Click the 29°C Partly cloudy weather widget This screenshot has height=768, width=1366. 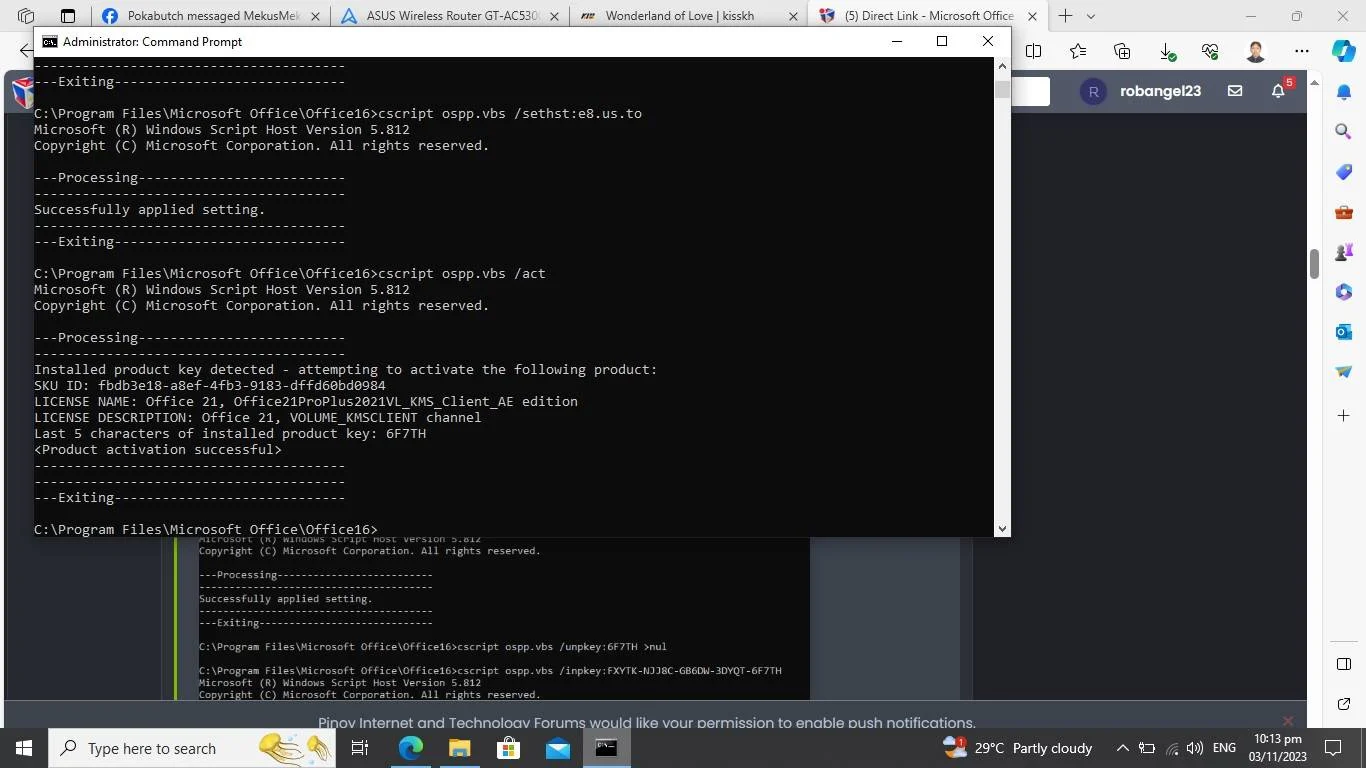click(x=1017, y=748)
